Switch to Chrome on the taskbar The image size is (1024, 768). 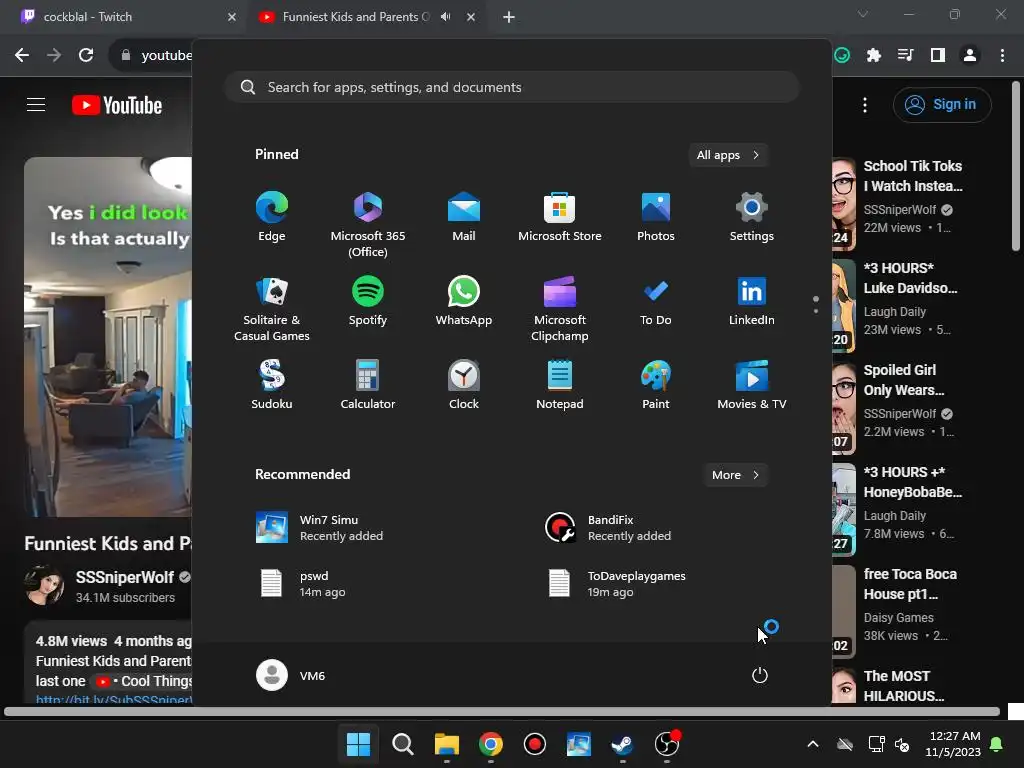[x=490, y=744]
